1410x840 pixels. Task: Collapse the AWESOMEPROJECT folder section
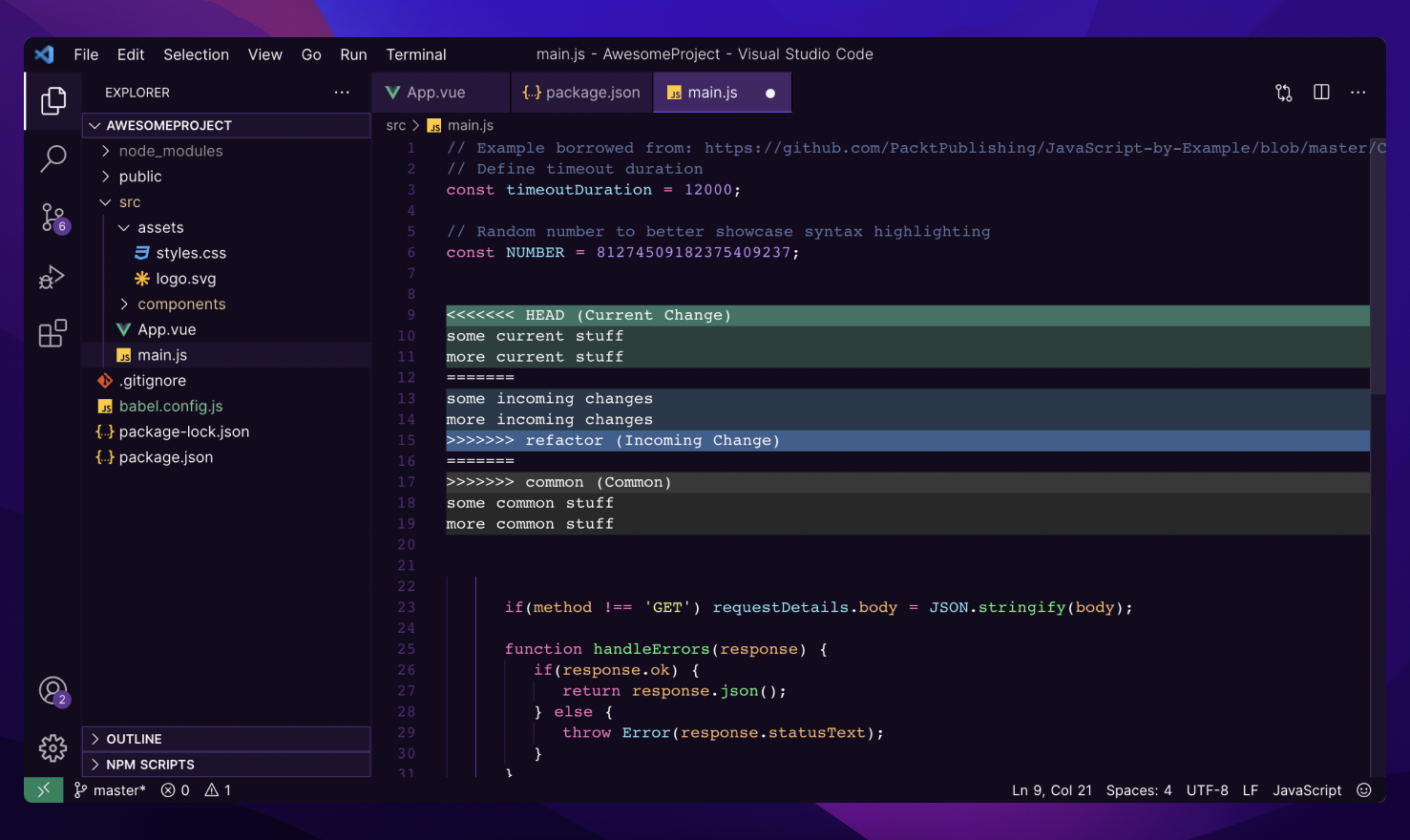pyautogui.click(x=226, y=125)
